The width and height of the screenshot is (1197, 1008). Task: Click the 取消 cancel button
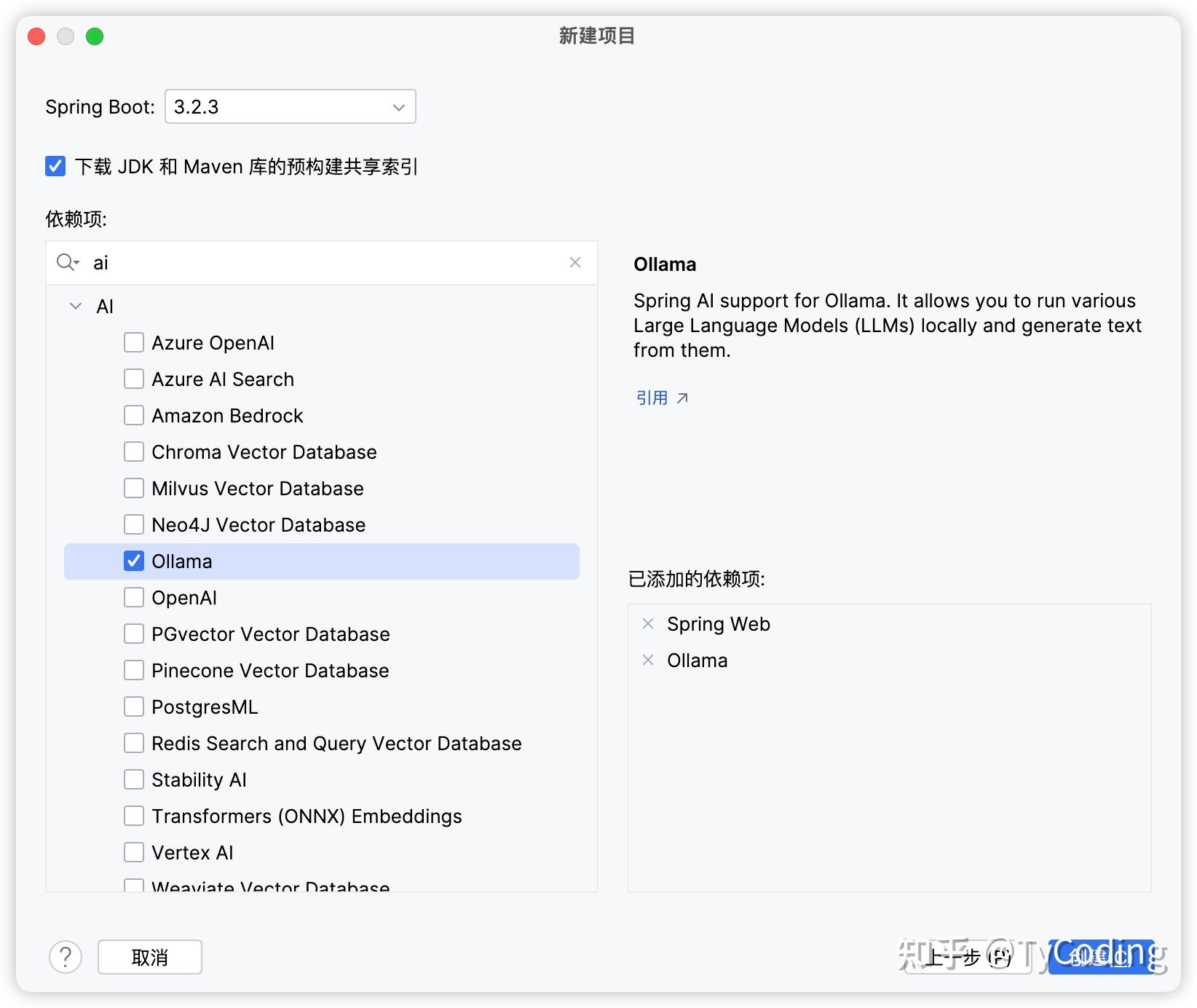pyautogui.click(x=149, y=957)
